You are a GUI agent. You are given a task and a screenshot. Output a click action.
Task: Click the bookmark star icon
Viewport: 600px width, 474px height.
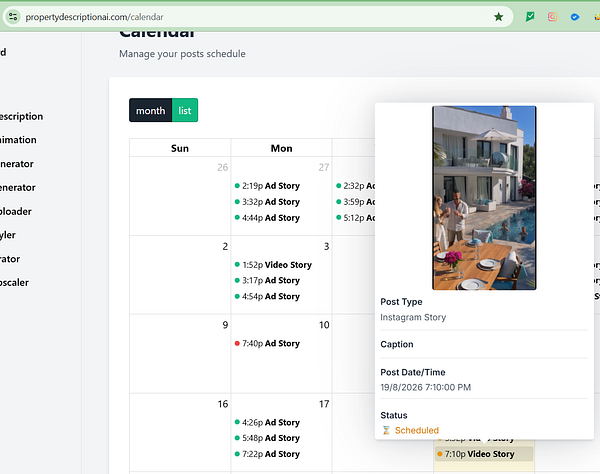[x=498, y=16]
